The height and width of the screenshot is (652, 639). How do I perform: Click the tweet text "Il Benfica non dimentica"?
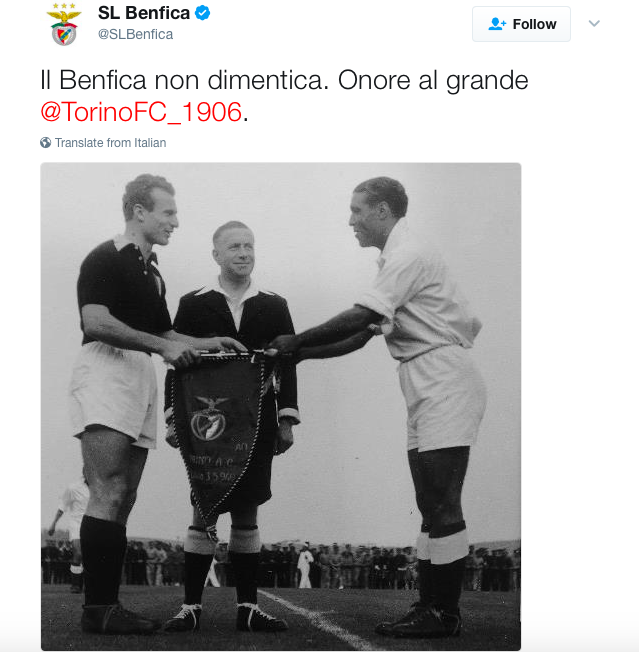[x=181, y=79]
